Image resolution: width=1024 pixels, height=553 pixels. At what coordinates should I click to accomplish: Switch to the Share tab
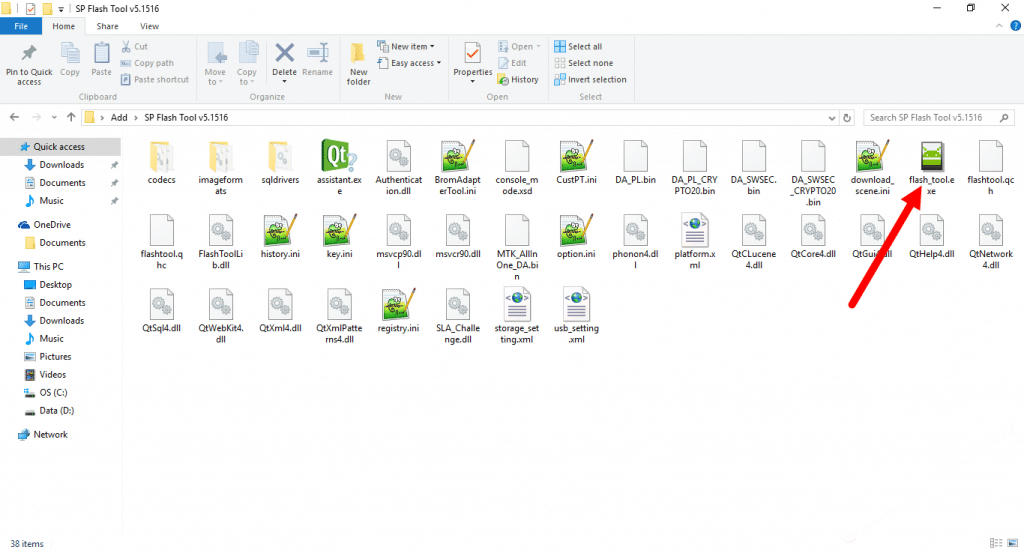pyautogui.click(x=107, y=26)
